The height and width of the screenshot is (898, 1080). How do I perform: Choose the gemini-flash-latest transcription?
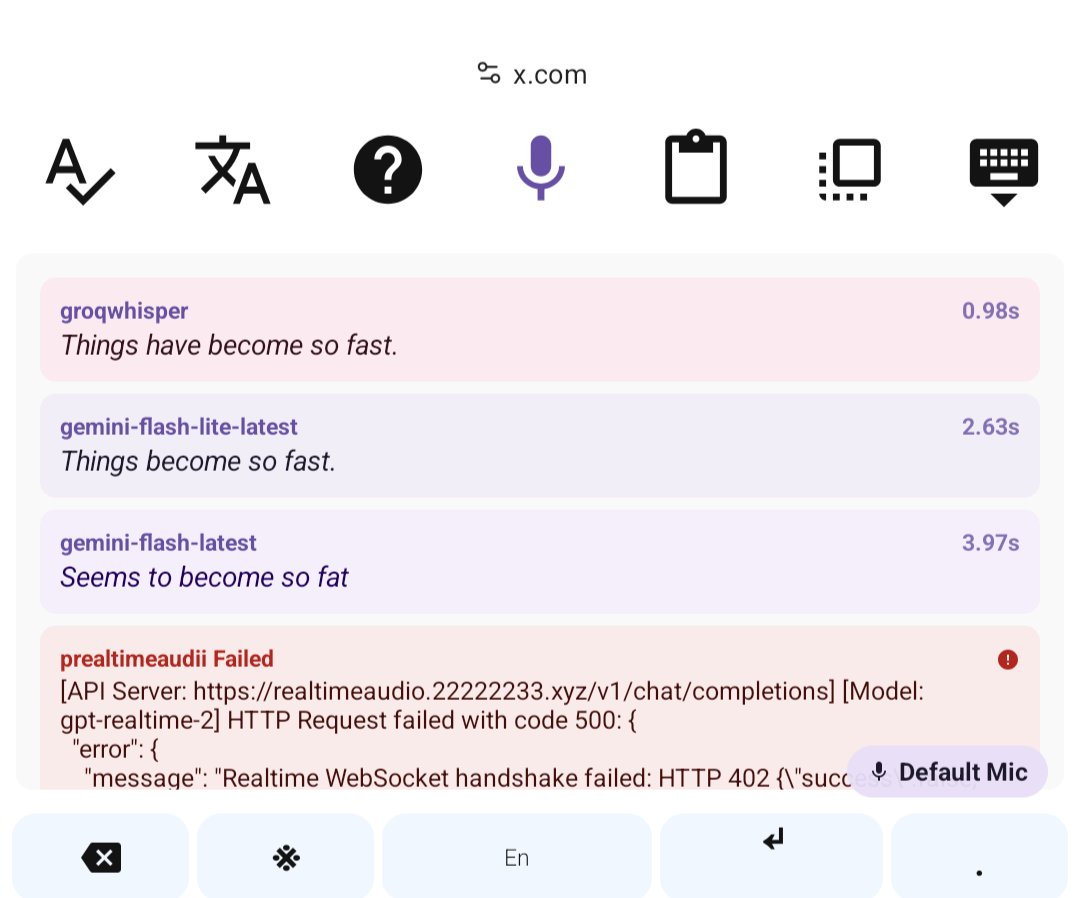(x=540, y=561)
